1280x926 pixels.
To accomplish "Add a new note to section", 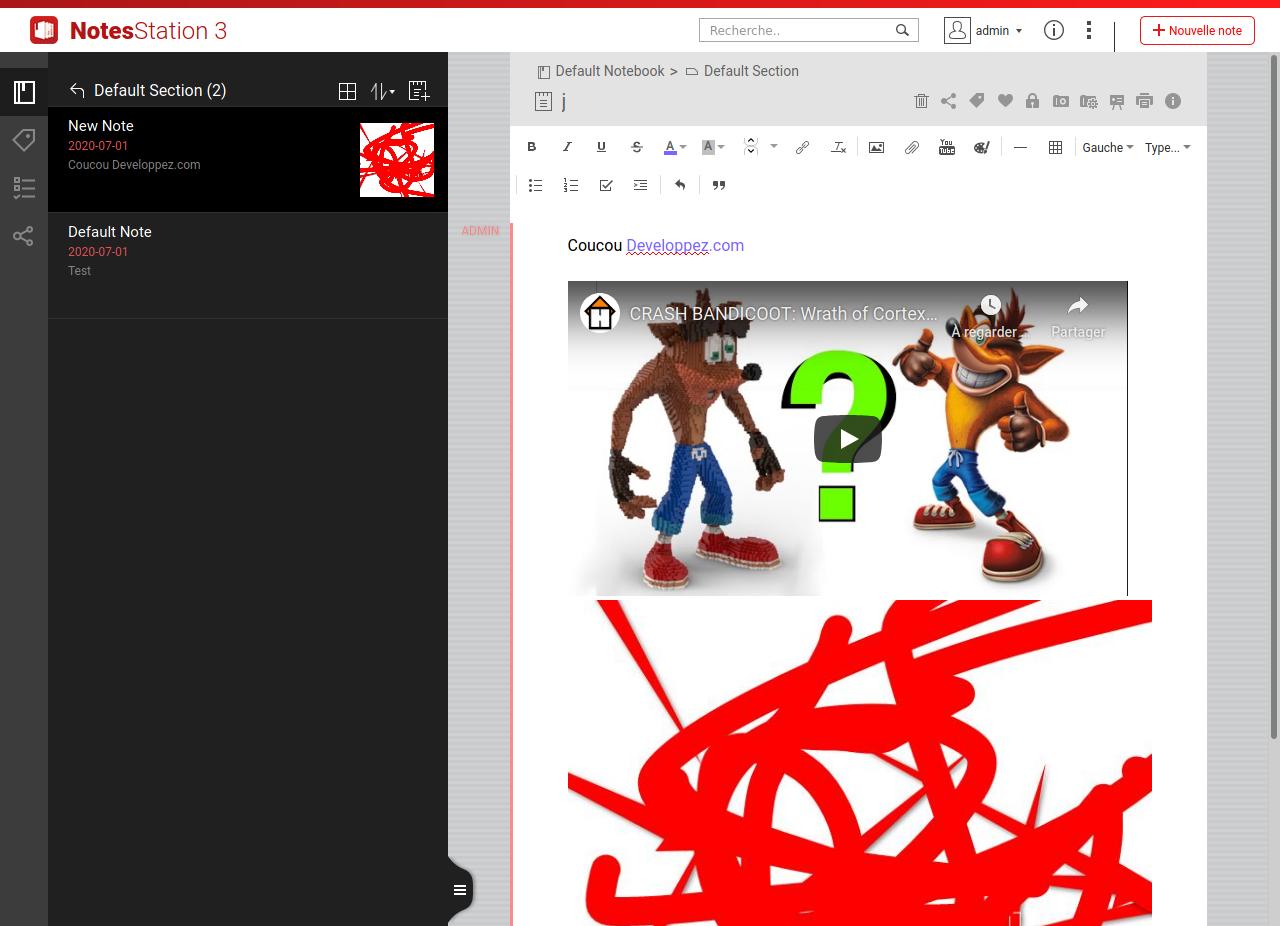I will pyautogui.click(x=419, y=91).
